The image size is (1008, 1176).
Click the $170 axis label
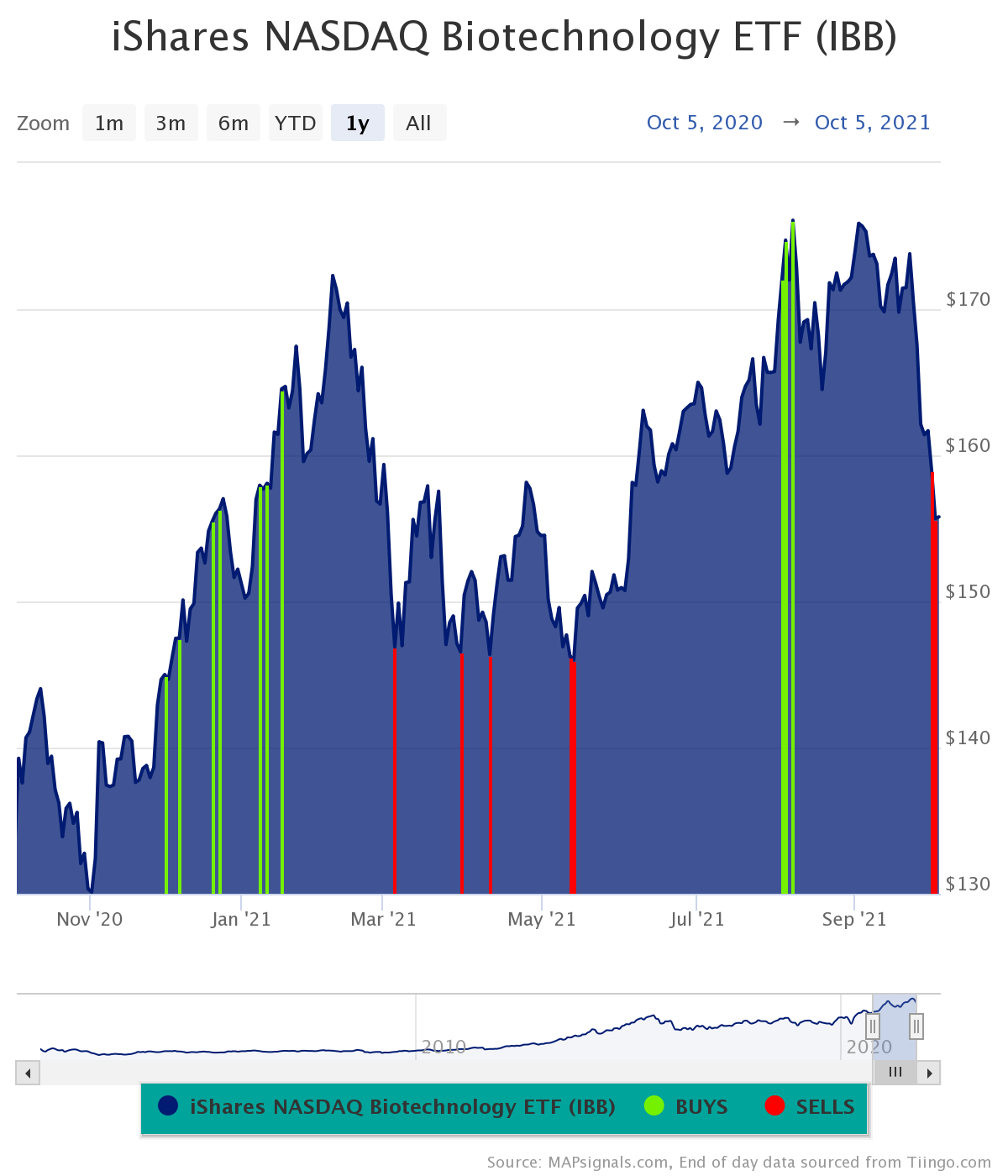[968, 298]
